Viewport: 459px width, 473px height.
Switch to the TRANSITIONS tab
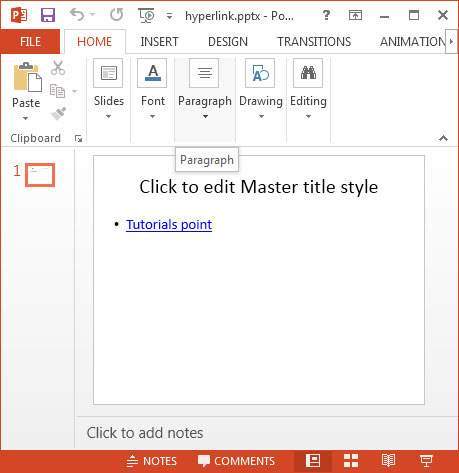[314, 42]
